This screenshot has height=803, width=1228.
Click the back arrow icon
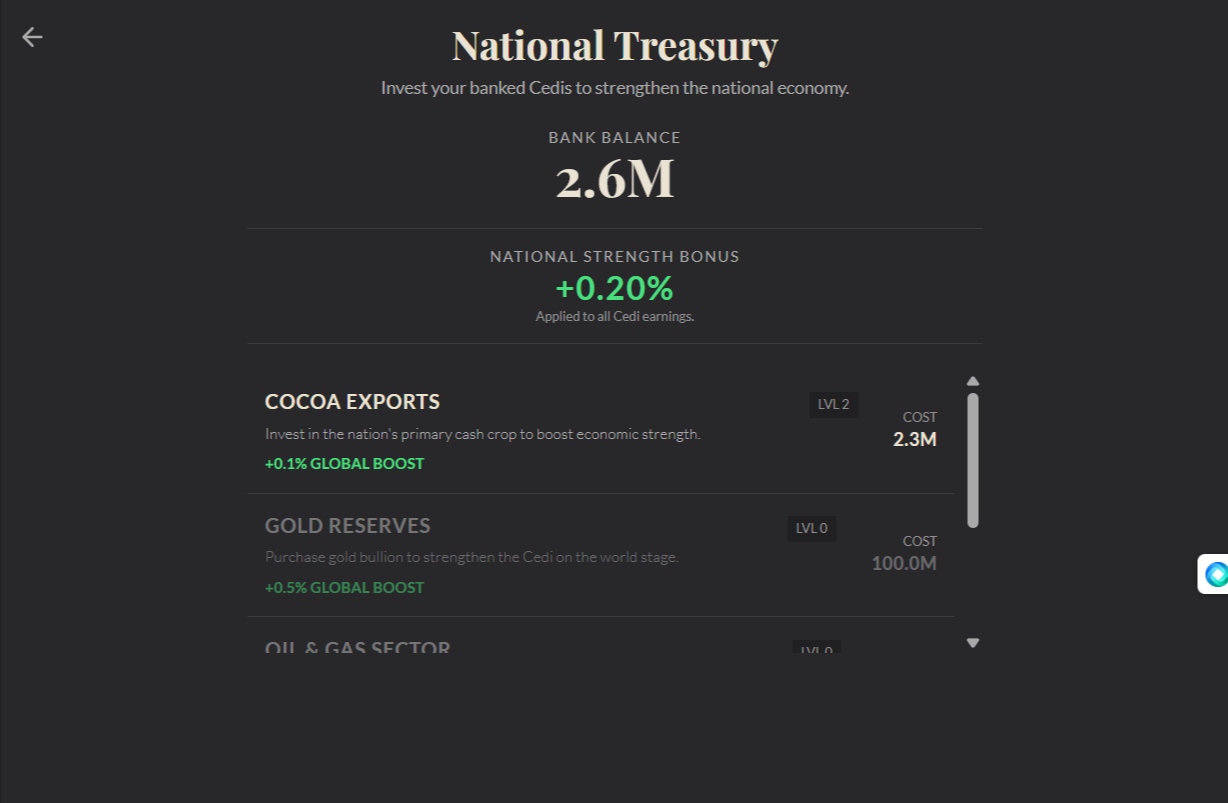[x=32, y=37]
